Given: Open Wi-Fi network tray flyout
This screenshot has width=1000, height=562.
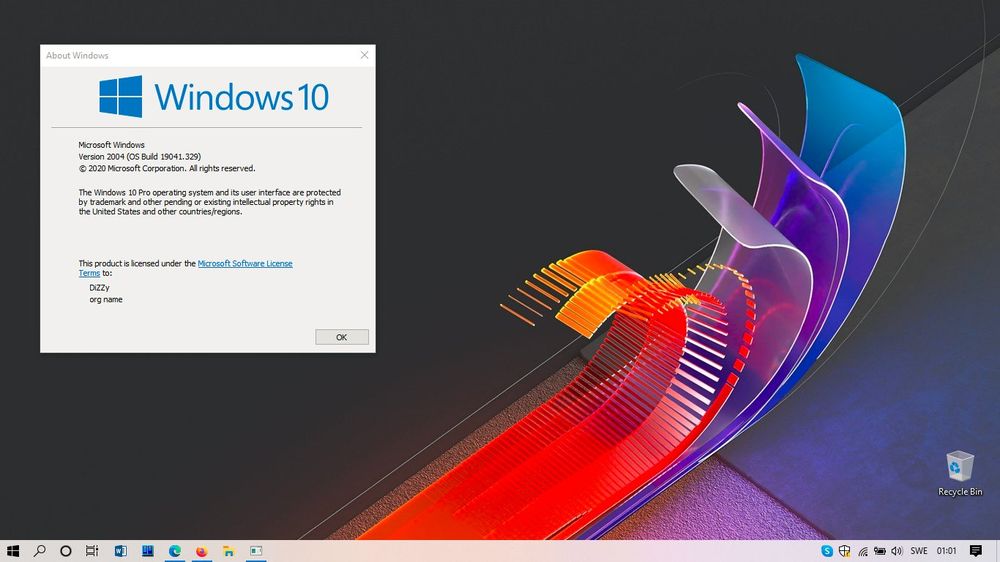Looking at the screenshot, I should (862, 551).
